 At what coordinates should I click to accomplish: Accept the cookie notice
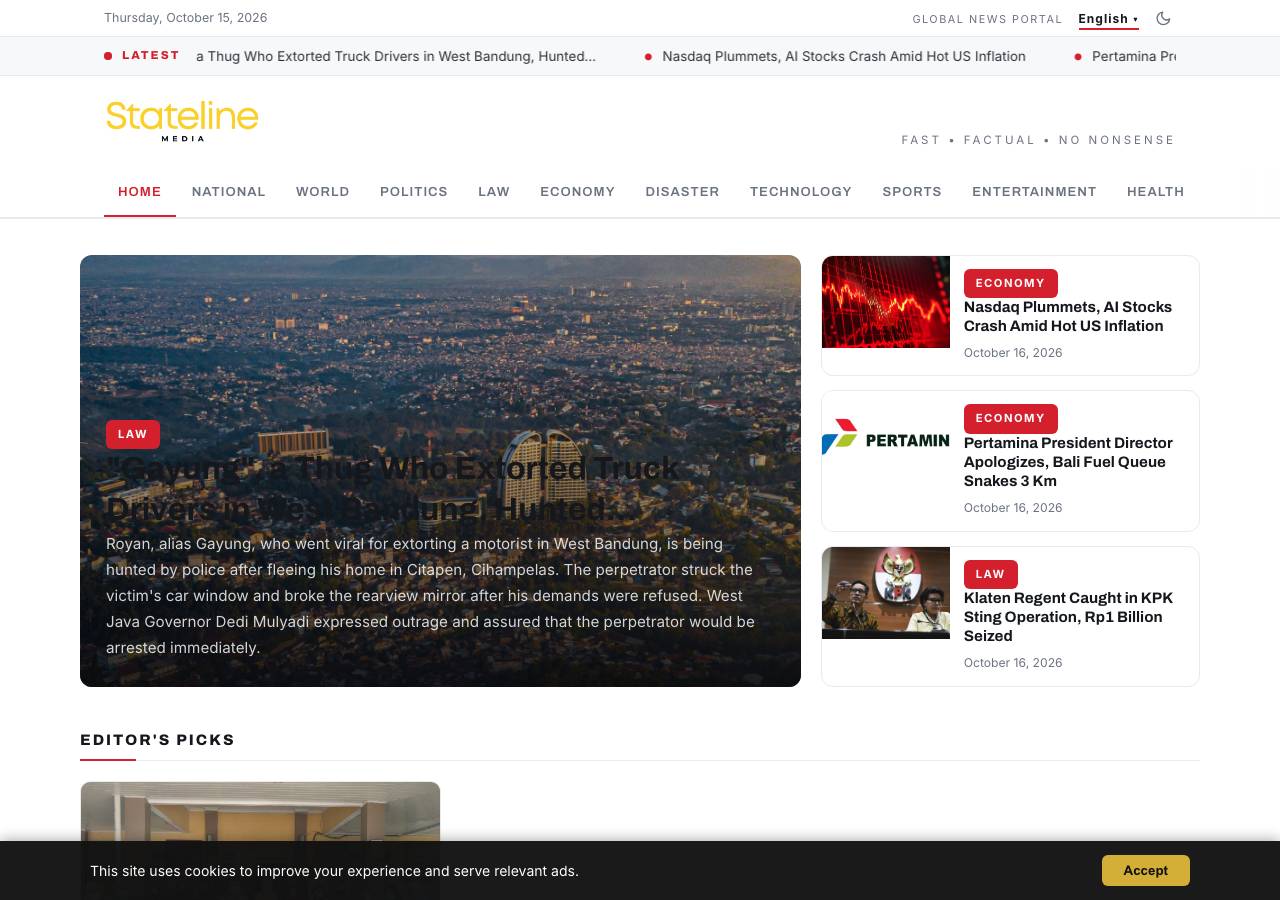[x=1146, y=870]
